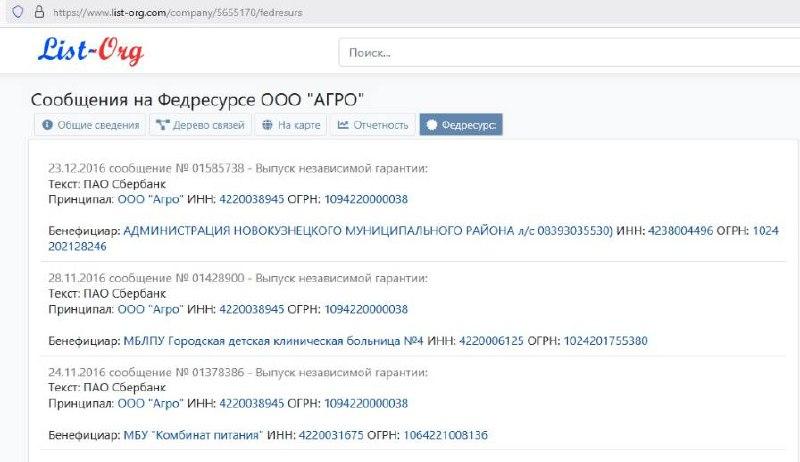This screenshot has width=800, height=462.
Task: Open INN 4220038945 link in 23.12.2016 message
Action: click(x=252, y=199)
